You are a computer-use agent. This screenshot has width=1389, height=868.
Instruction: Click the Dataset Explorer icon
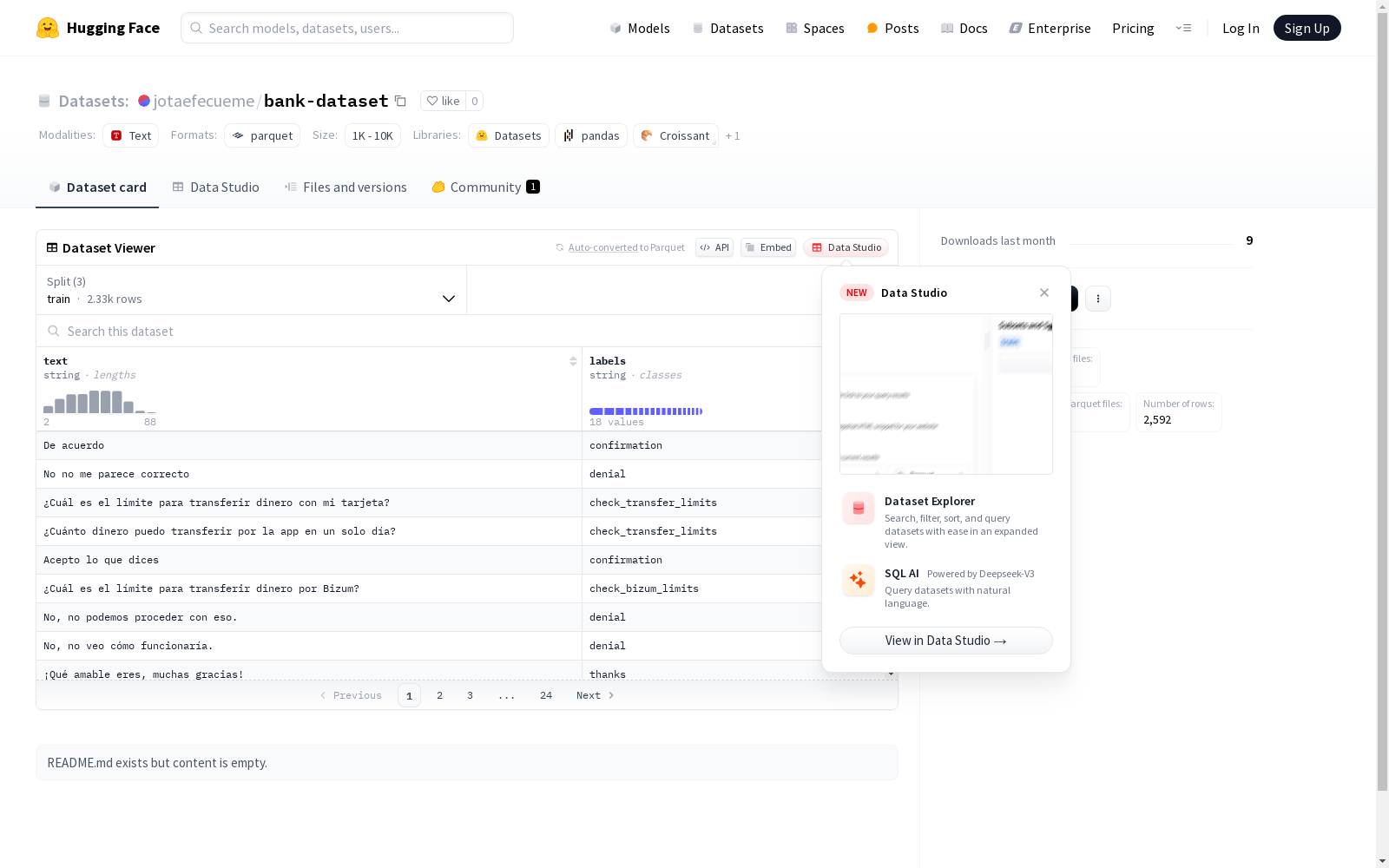pyautogui.click(x=858, y=509)
